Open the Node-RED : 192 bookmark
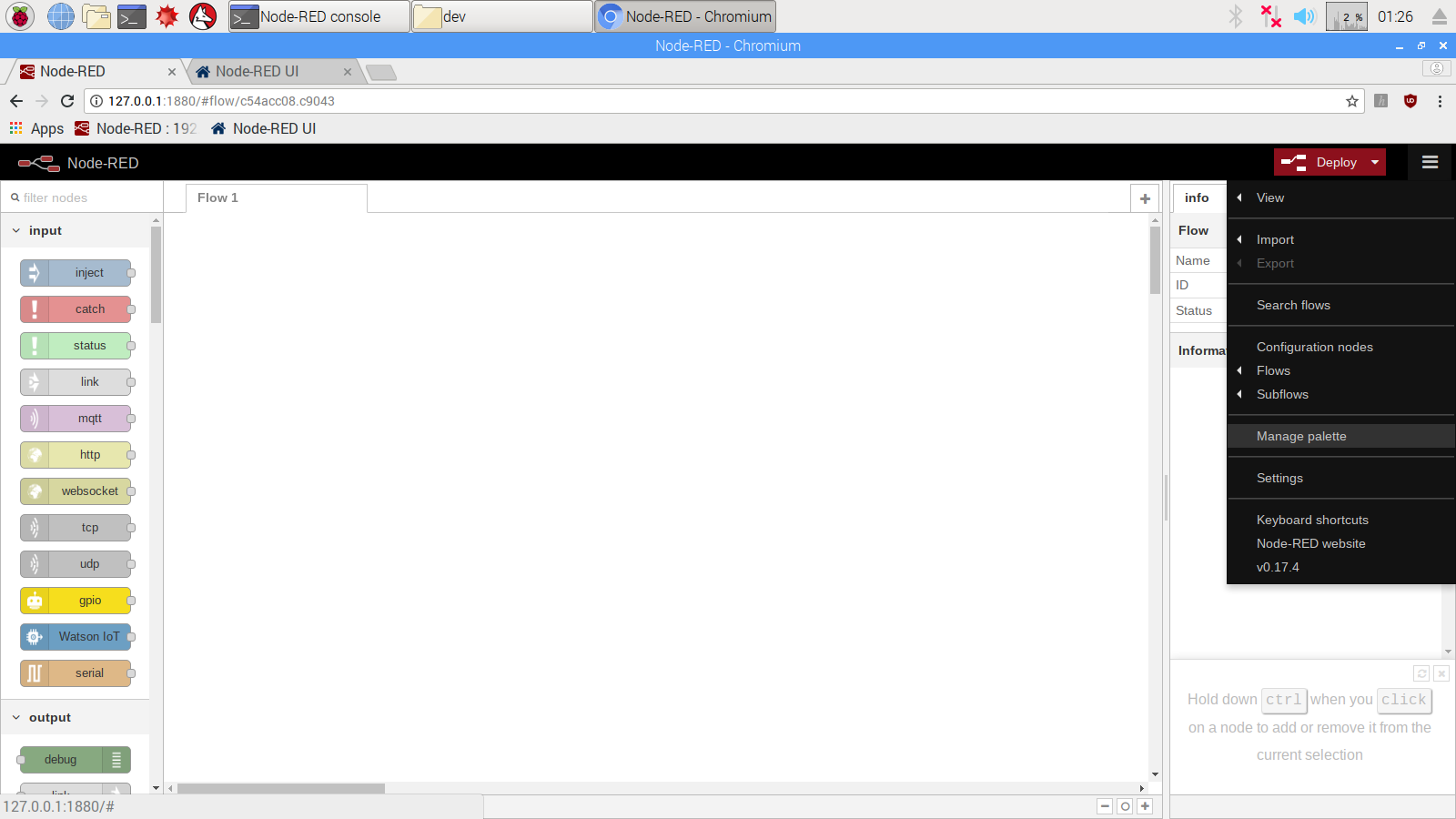The width and height of the screenshot is (1456, 819). click(x=136, y=128)
